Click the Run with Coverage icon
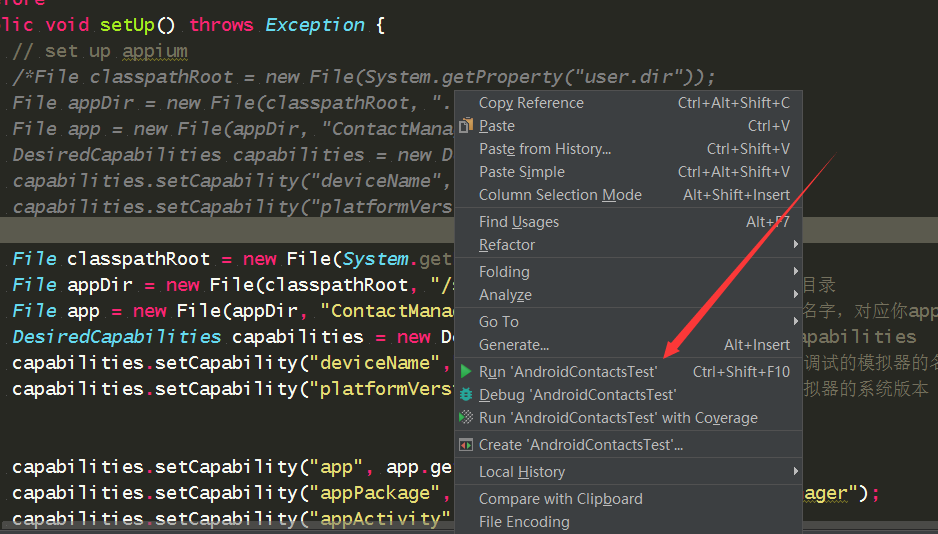 tap(466, 417)
